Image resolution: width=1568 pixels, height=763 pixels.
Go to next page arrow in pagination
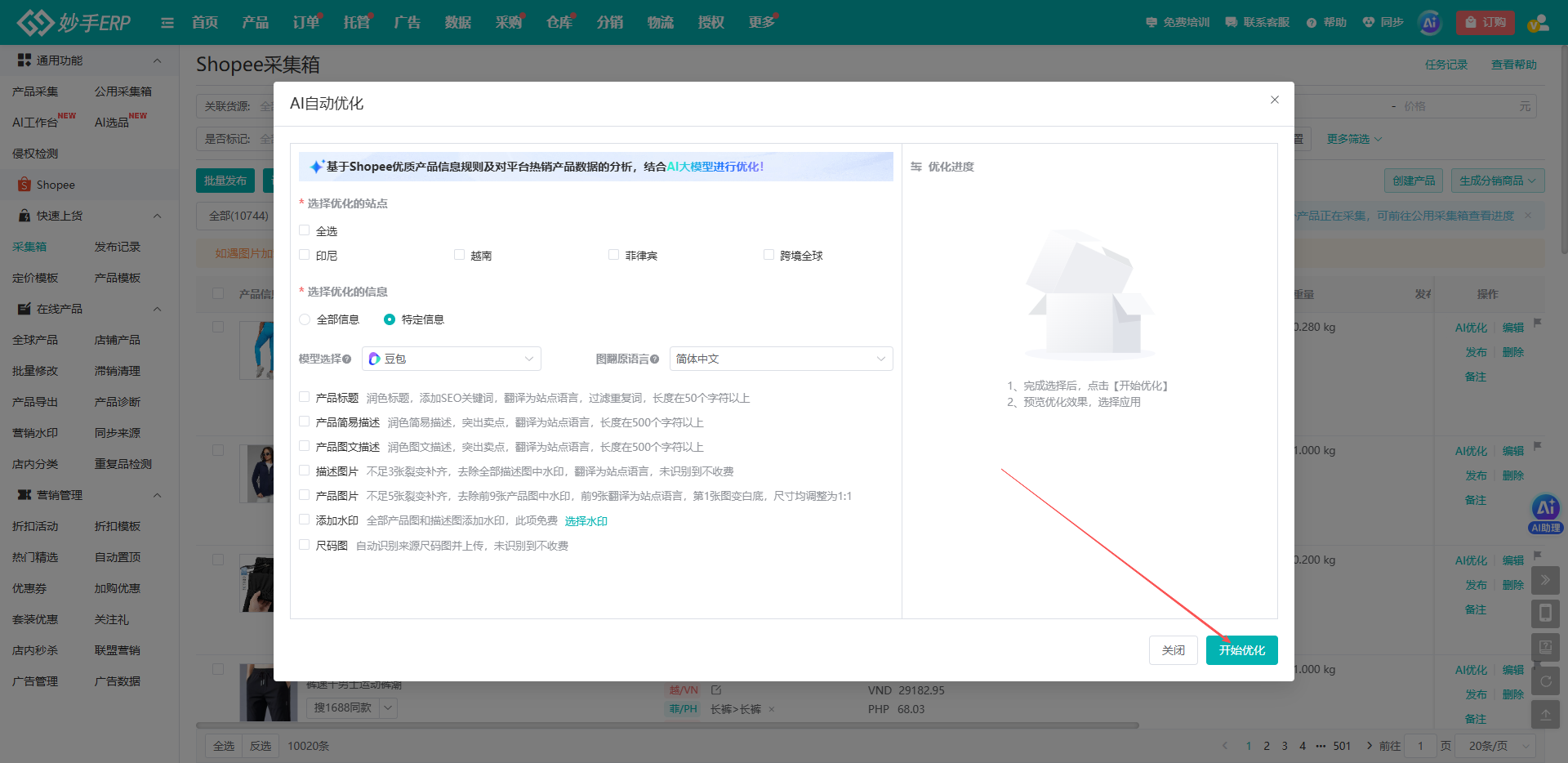coord(1370,746)
